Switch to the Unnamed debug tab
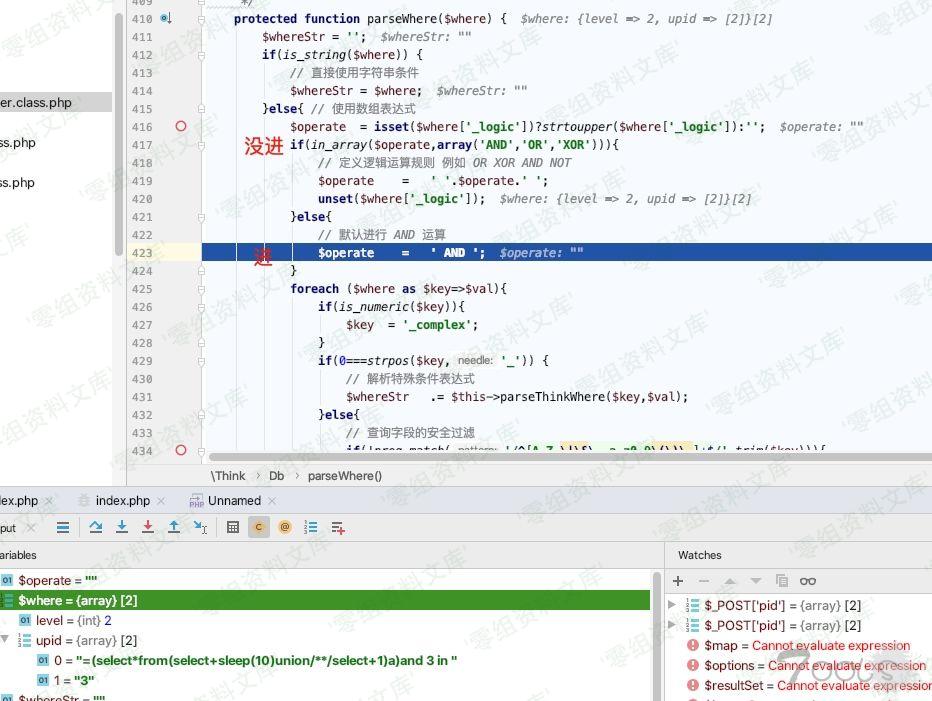This screenshot has height=701, width=932. click(x=233, y=501)
